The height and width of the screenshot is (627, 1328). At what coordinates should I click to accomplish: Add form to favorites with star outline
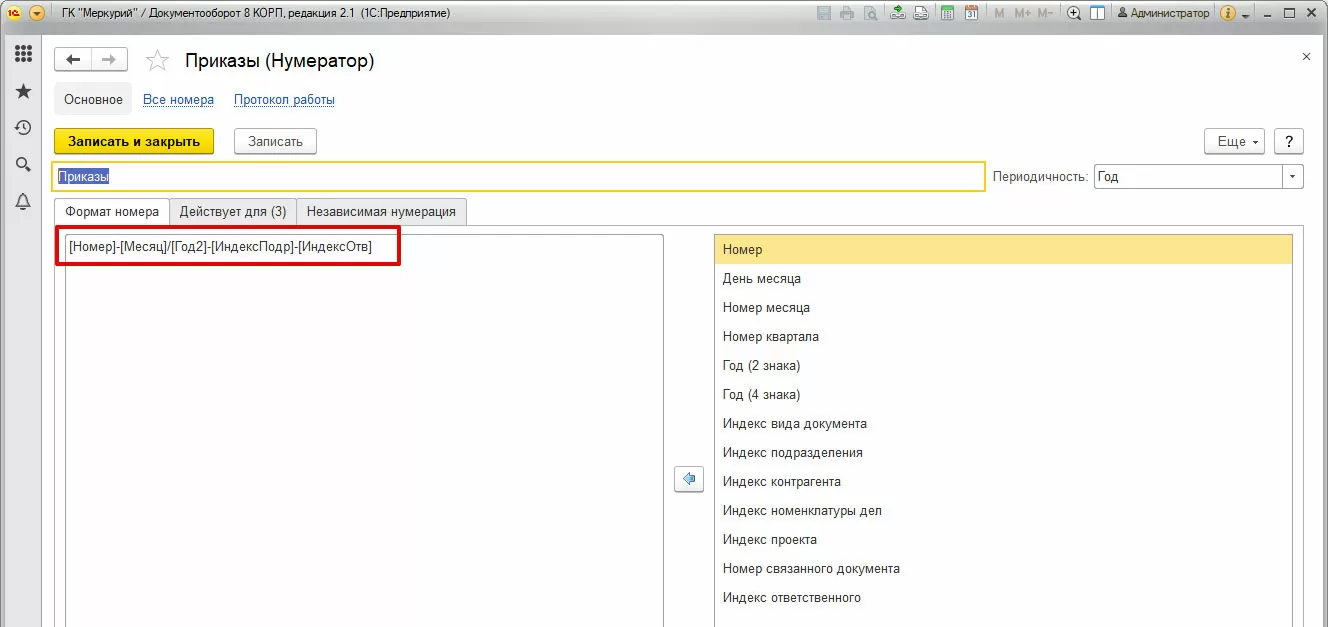(x=157, y=61)
